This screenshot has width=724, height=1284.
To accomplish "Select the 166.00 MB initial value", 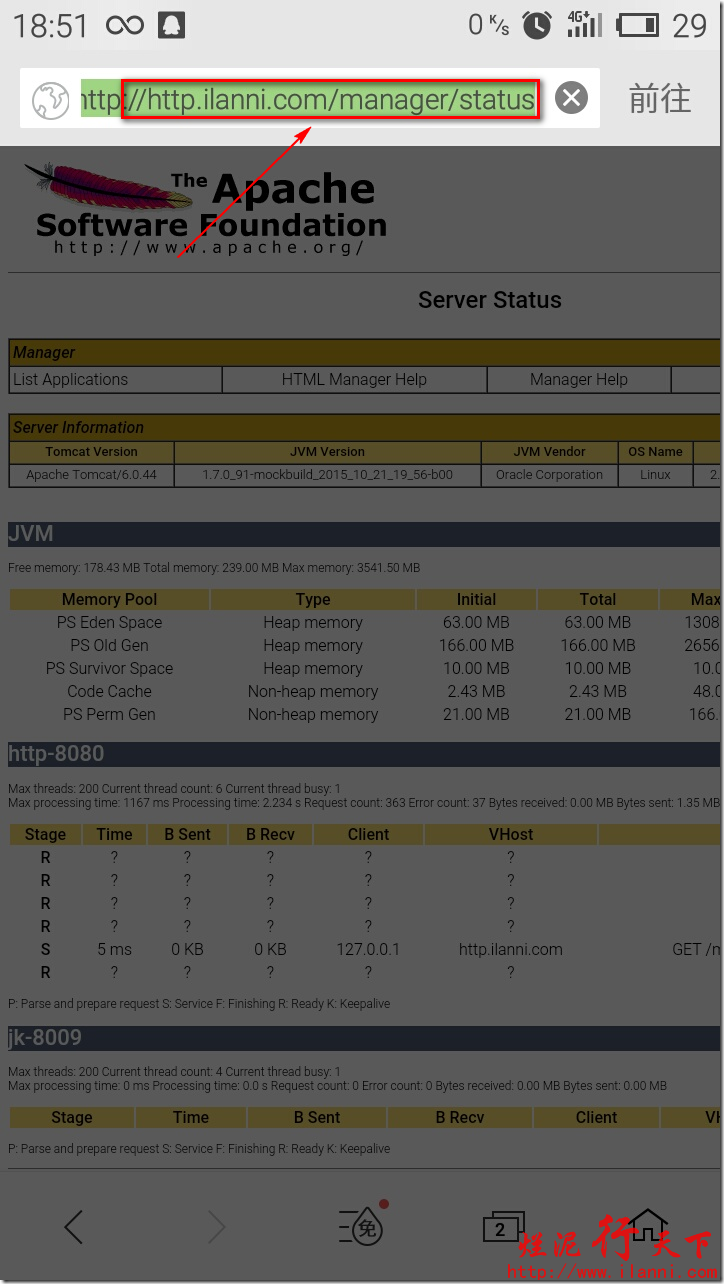I will pyautogui.click(x=476, y=646).
